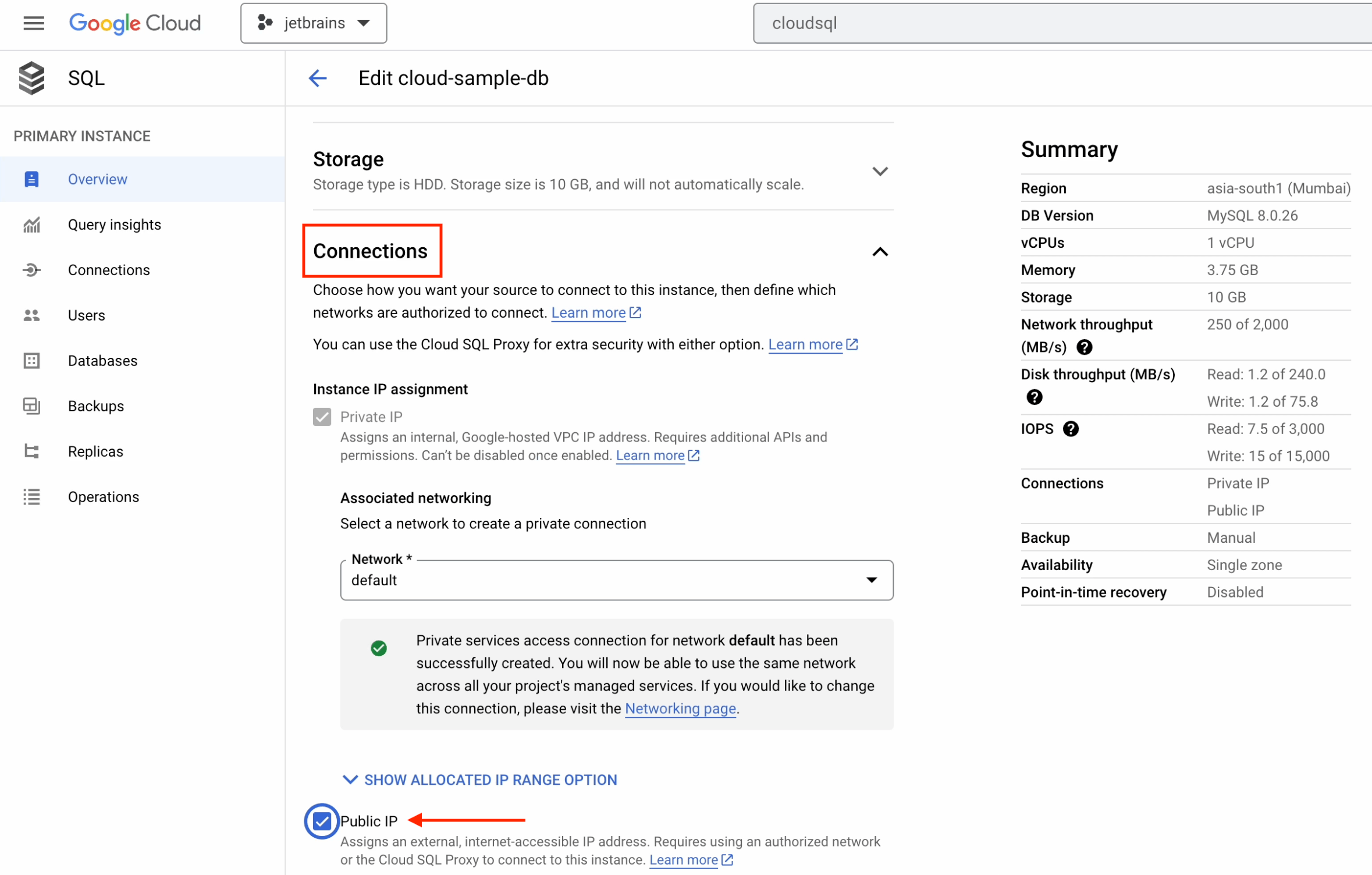Check the Storage section collapse chevron
The image size is (1372, 875).
click(x=879, y=171)
